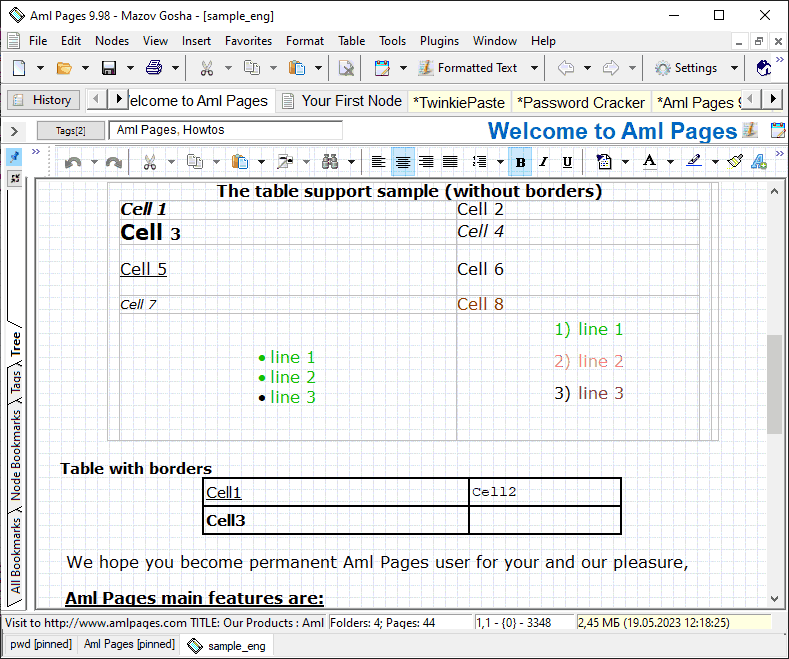The image size is (789, 659).
Task: Apply highlighter color marker
Action: [694, 162]
